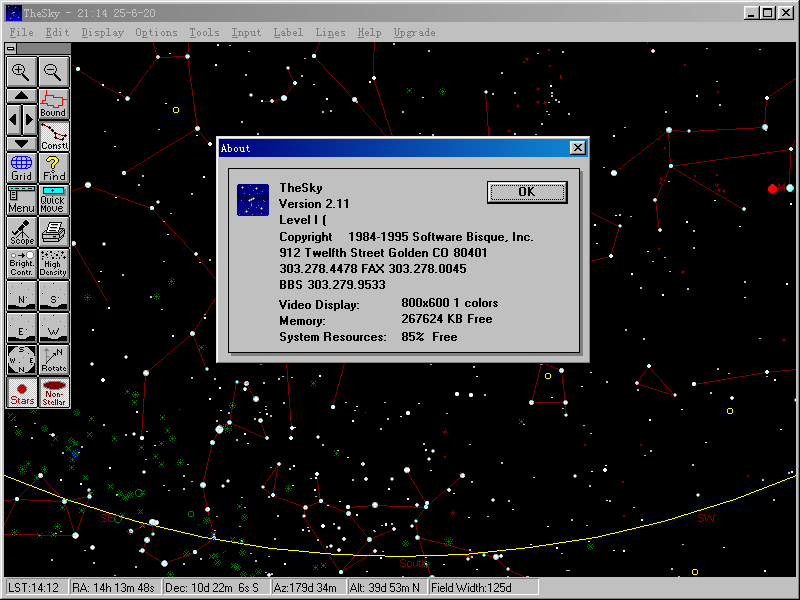Select the Rotate view tool
The height and width of the screenshot is (600, 800).
click(54, 360)
